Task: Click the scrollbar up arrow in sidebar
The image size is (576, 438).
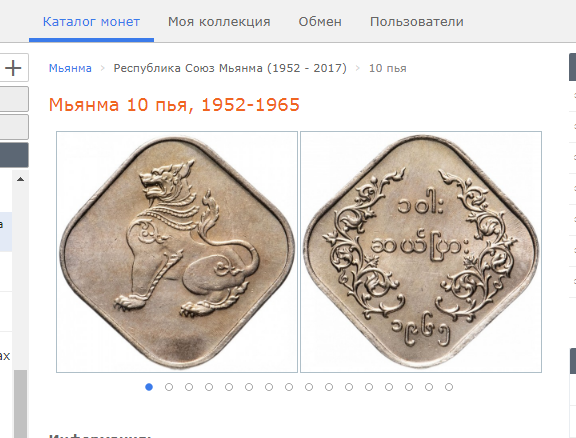Action: point(20,179)
